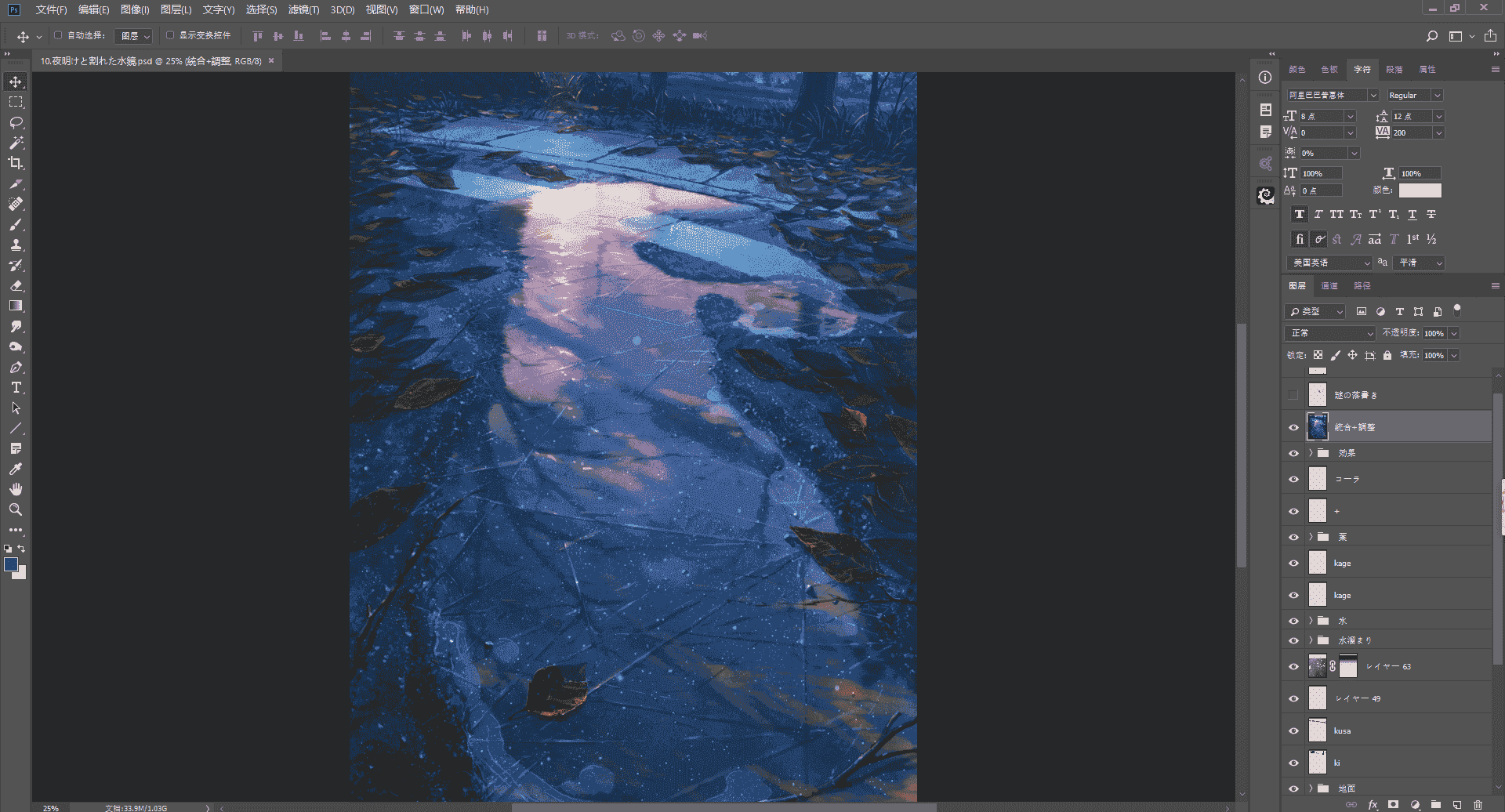
Task: Expand the 水溜まり layer group
Action: coord(1311,640)
